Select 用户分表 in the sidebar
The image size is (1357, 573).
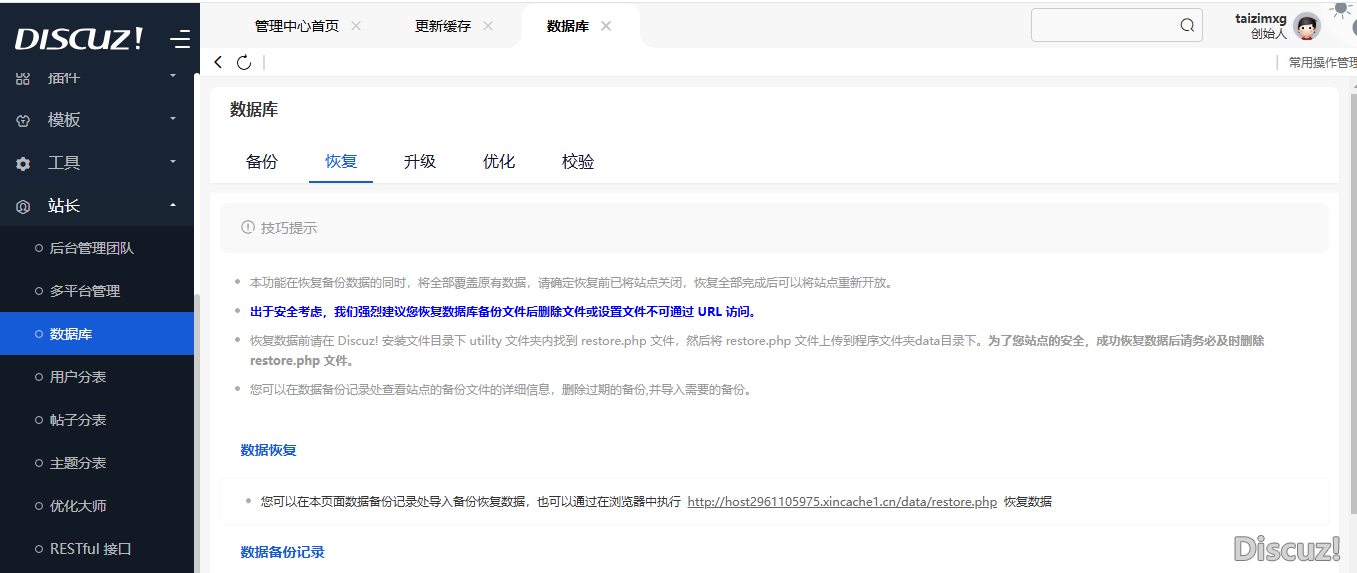click(78, 377)
